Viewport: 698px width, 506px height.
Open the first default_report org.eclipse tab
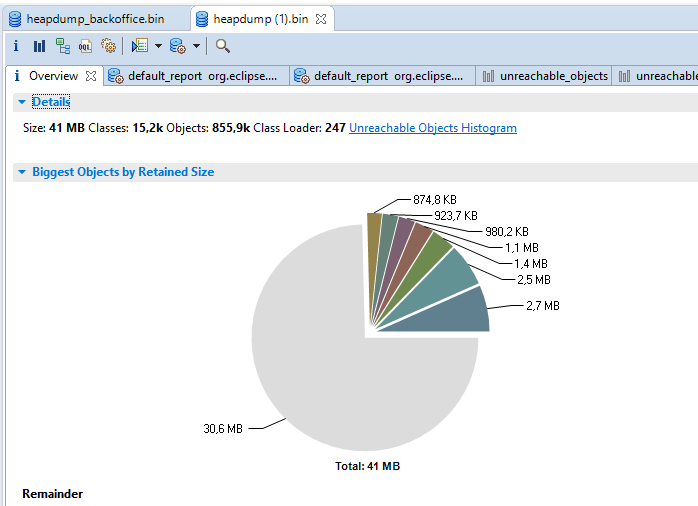196,77
